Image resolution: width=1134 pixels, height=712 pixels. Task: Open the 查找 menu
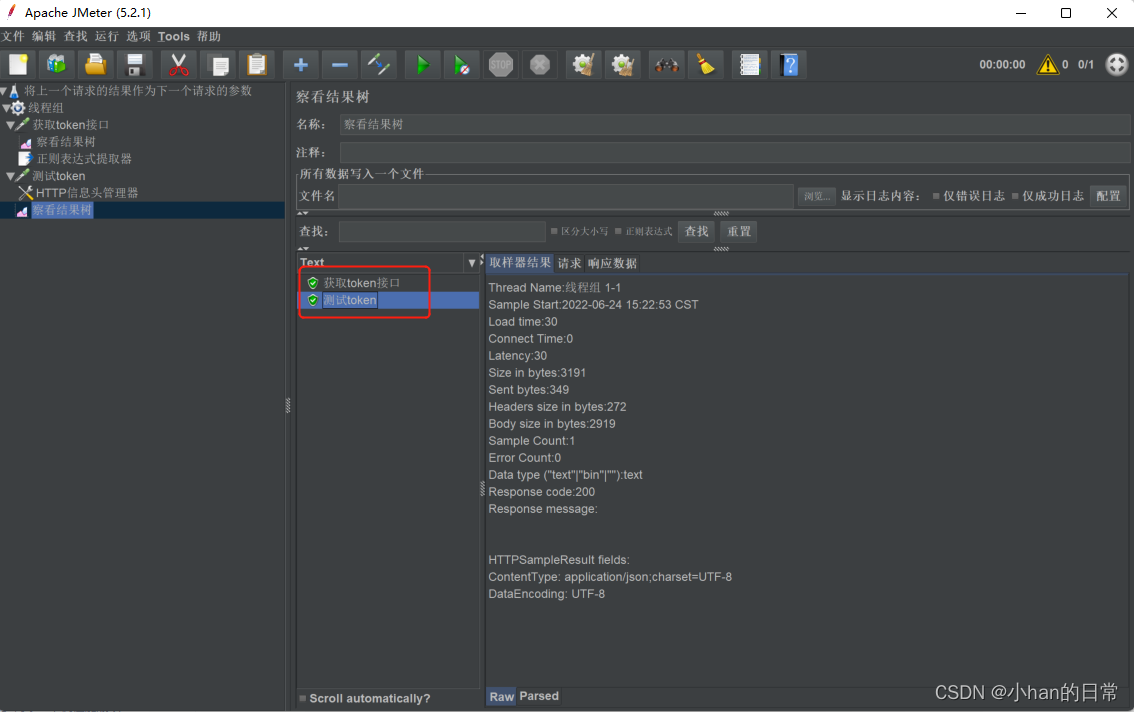75,36
